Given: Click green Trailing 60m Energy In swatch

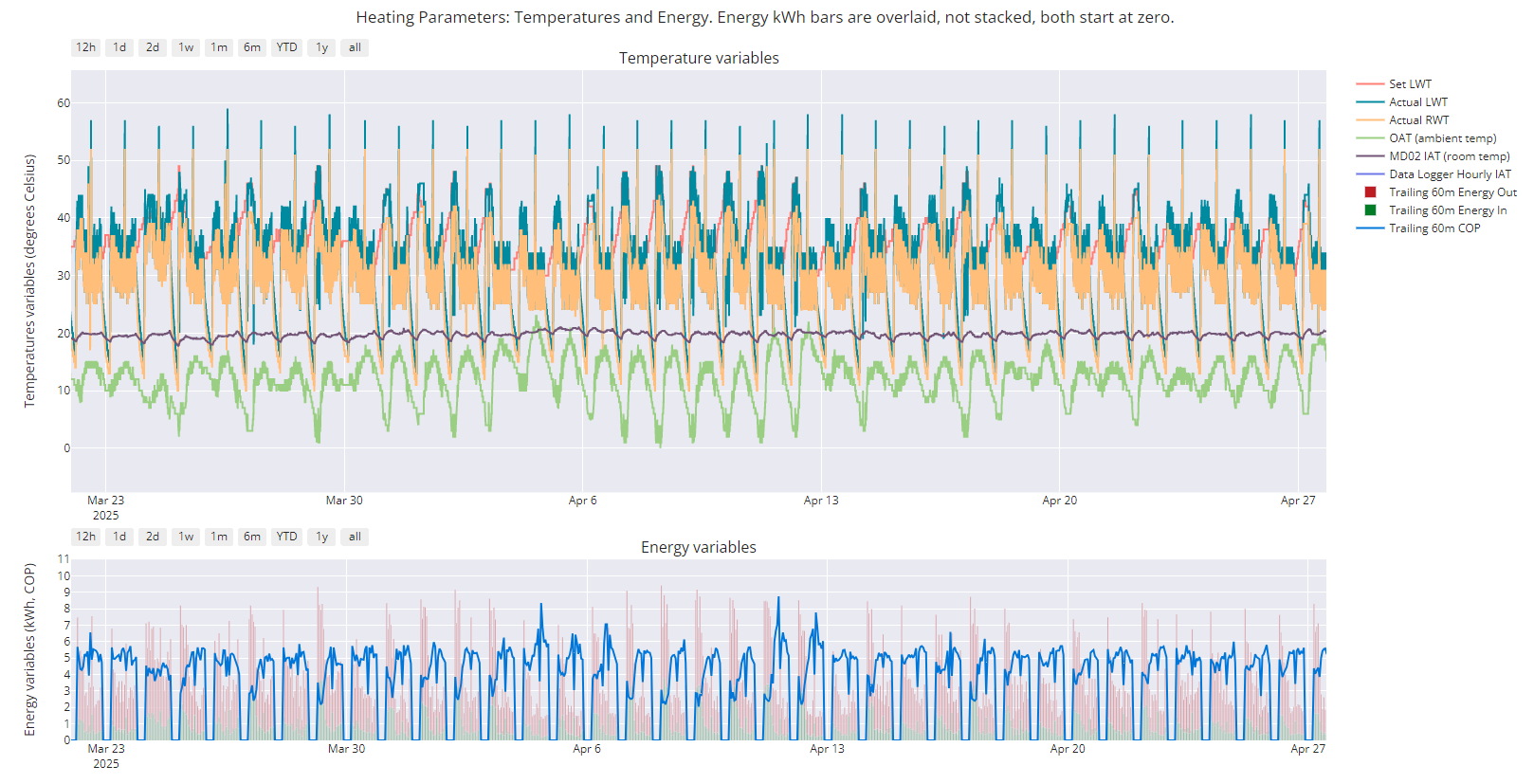Looking at the screenshot, I should 1370,210.
